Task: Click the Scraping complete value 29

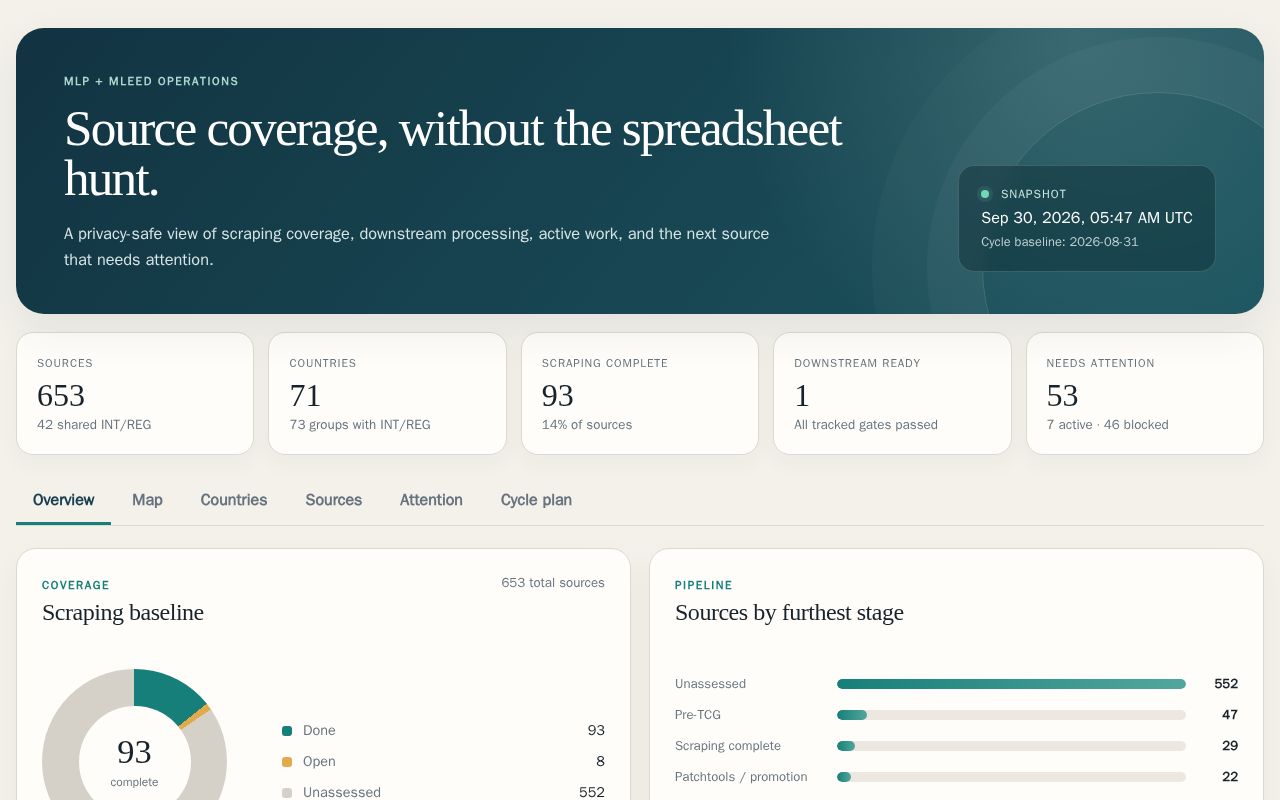Action: (x=1230, y=746)
